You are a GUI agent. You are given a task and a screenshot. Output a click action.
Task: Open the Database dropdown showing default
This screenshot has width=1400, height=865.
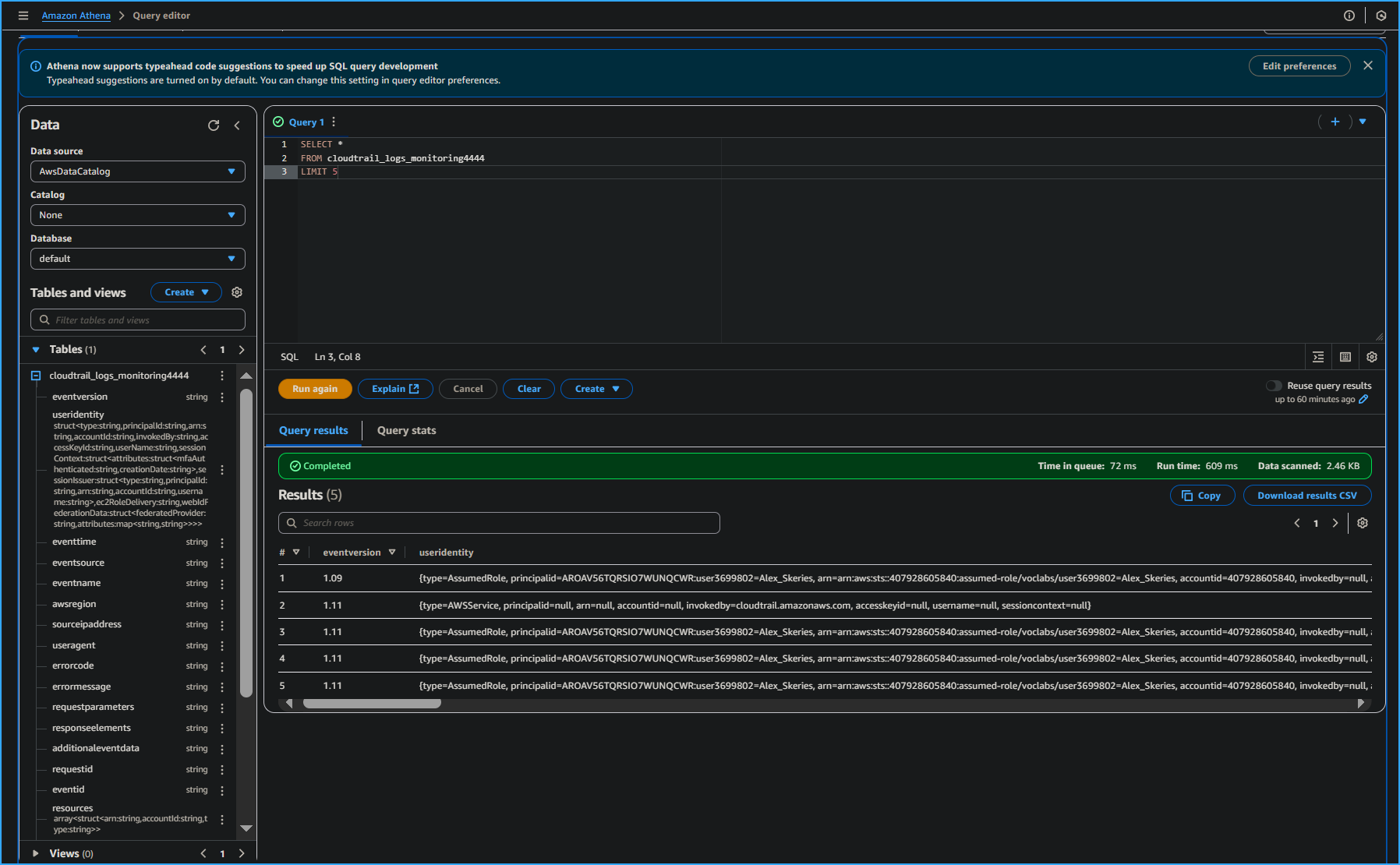coord(137,258)
